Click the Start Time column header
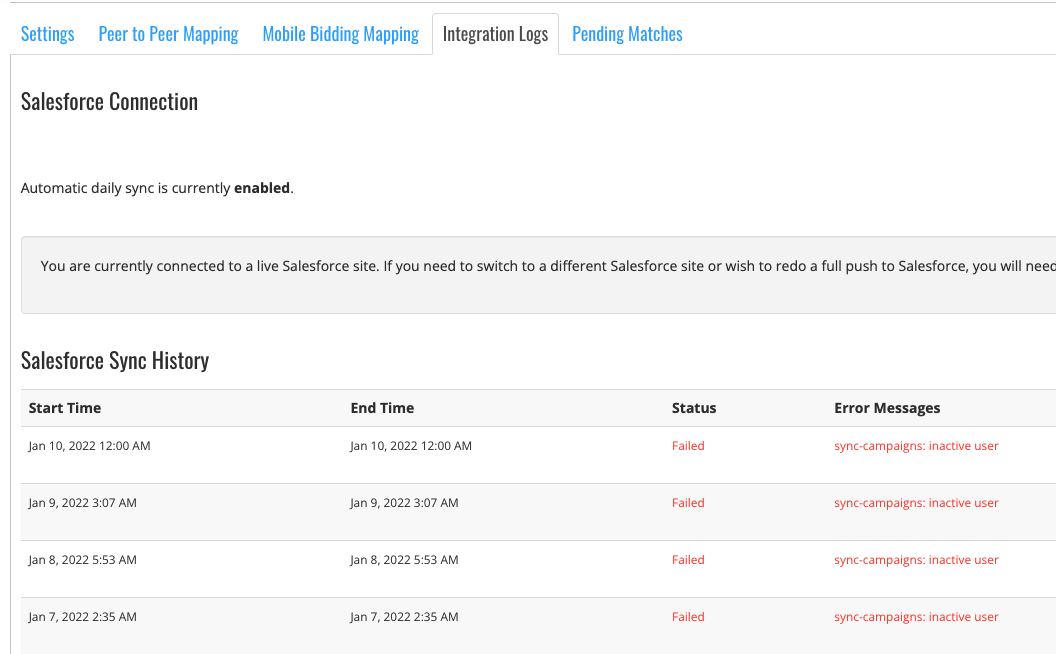1056x654 pixels. 65,408
